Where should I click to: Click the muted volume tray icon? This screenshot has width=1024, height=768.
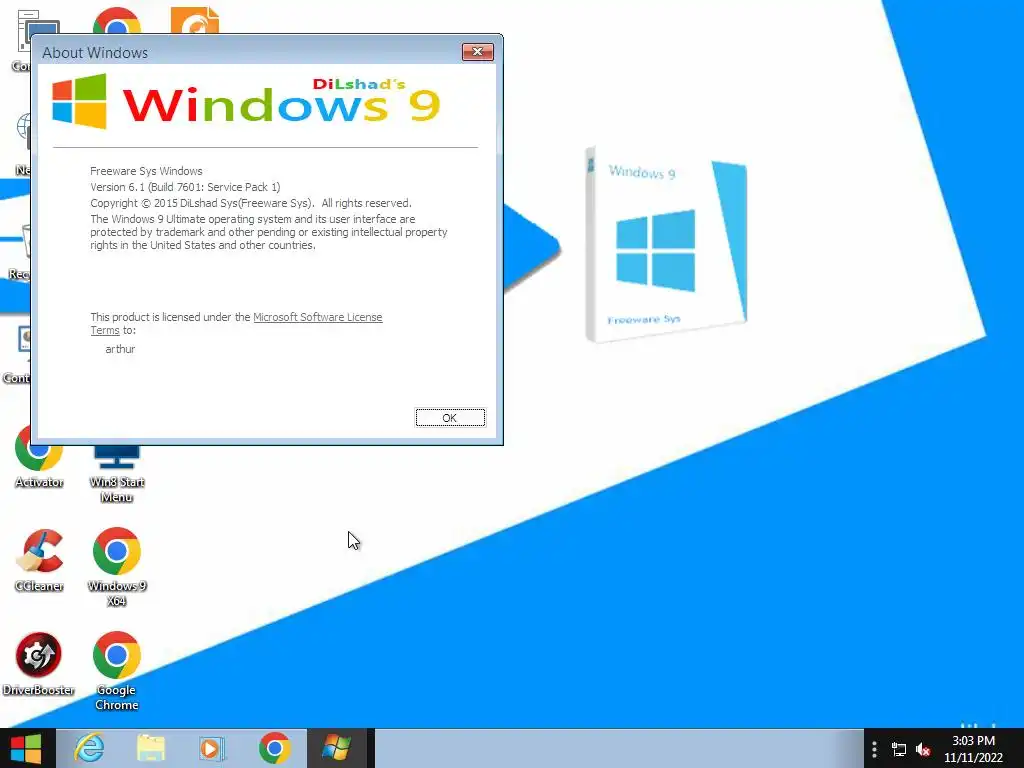tap(923, 750)
